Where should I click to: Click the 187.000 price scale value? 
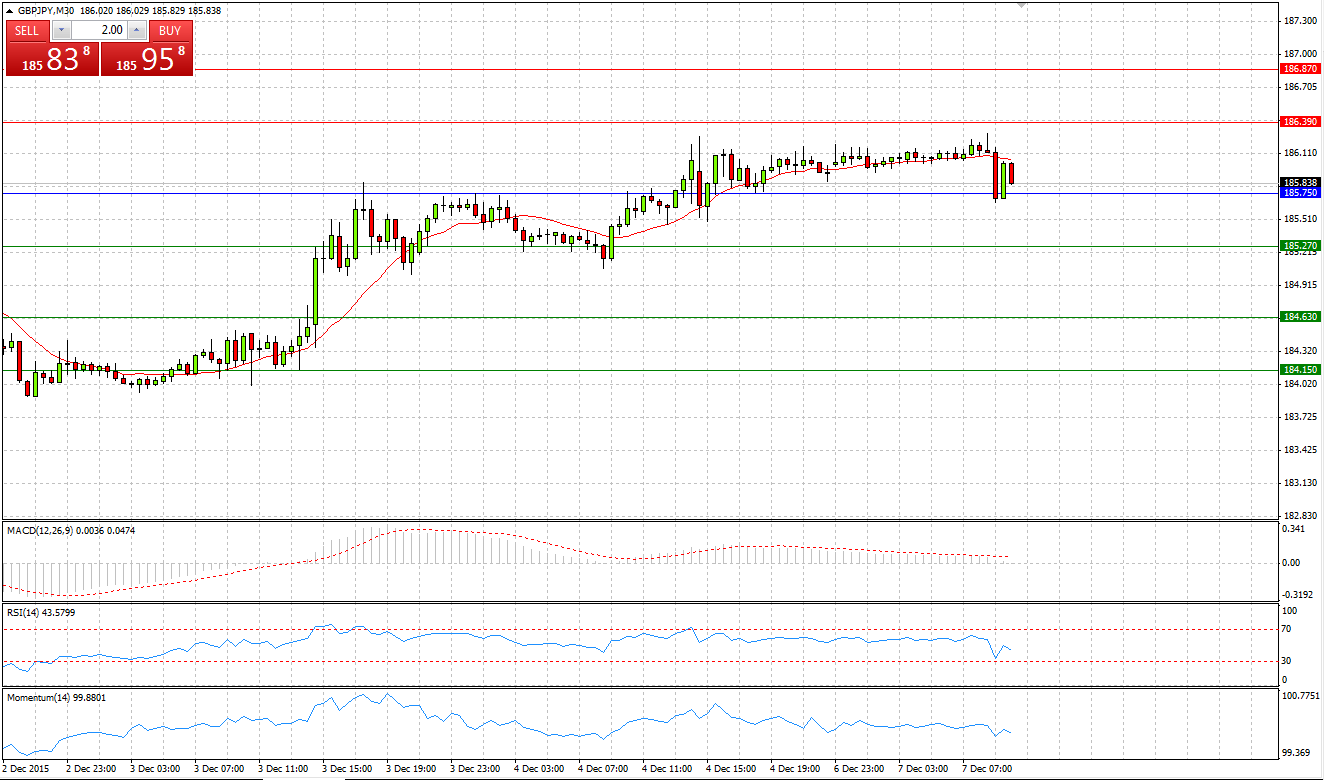pos(1301,54)
